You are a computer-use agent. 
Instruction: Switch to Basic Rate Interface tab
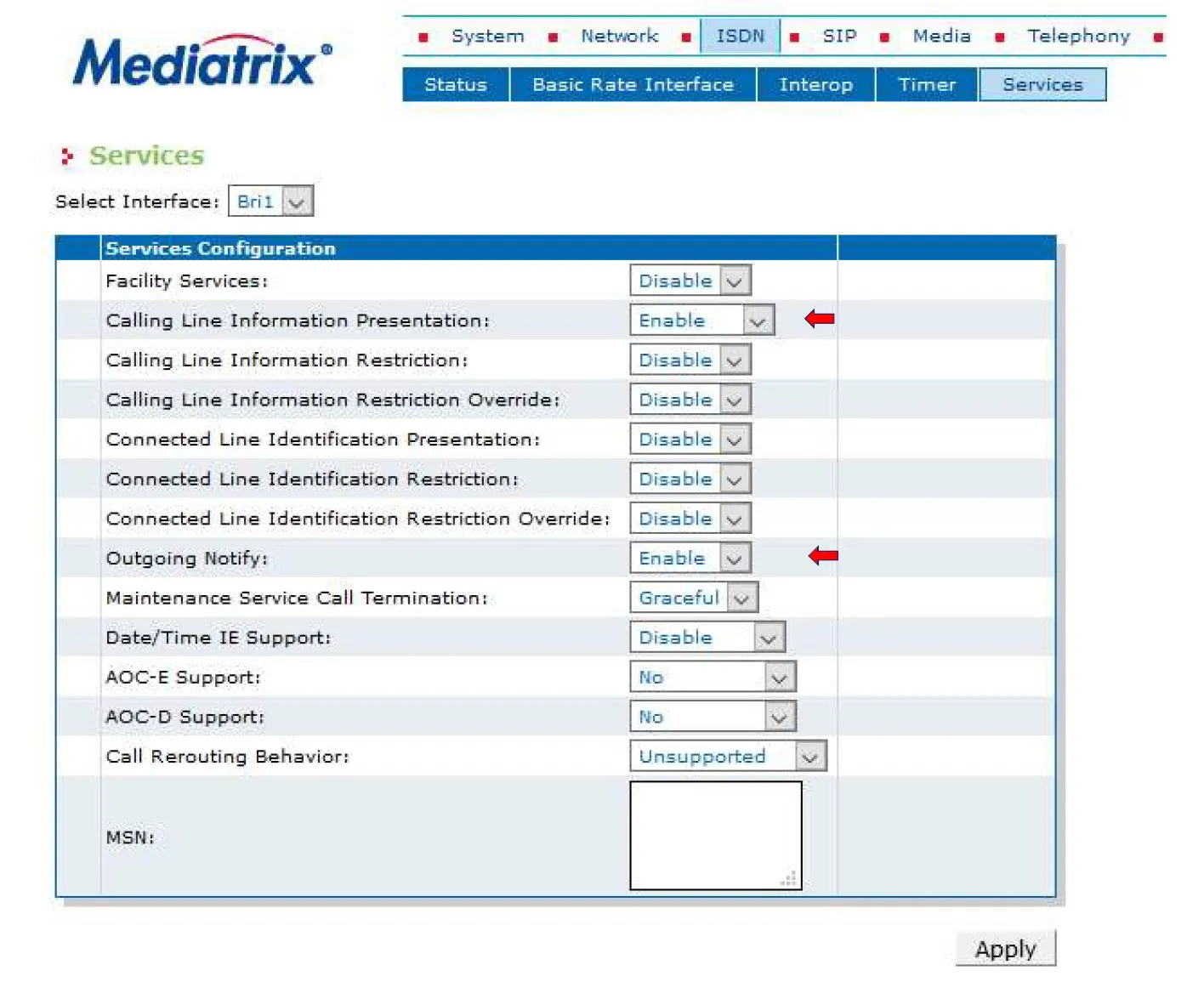click(633, 85)
